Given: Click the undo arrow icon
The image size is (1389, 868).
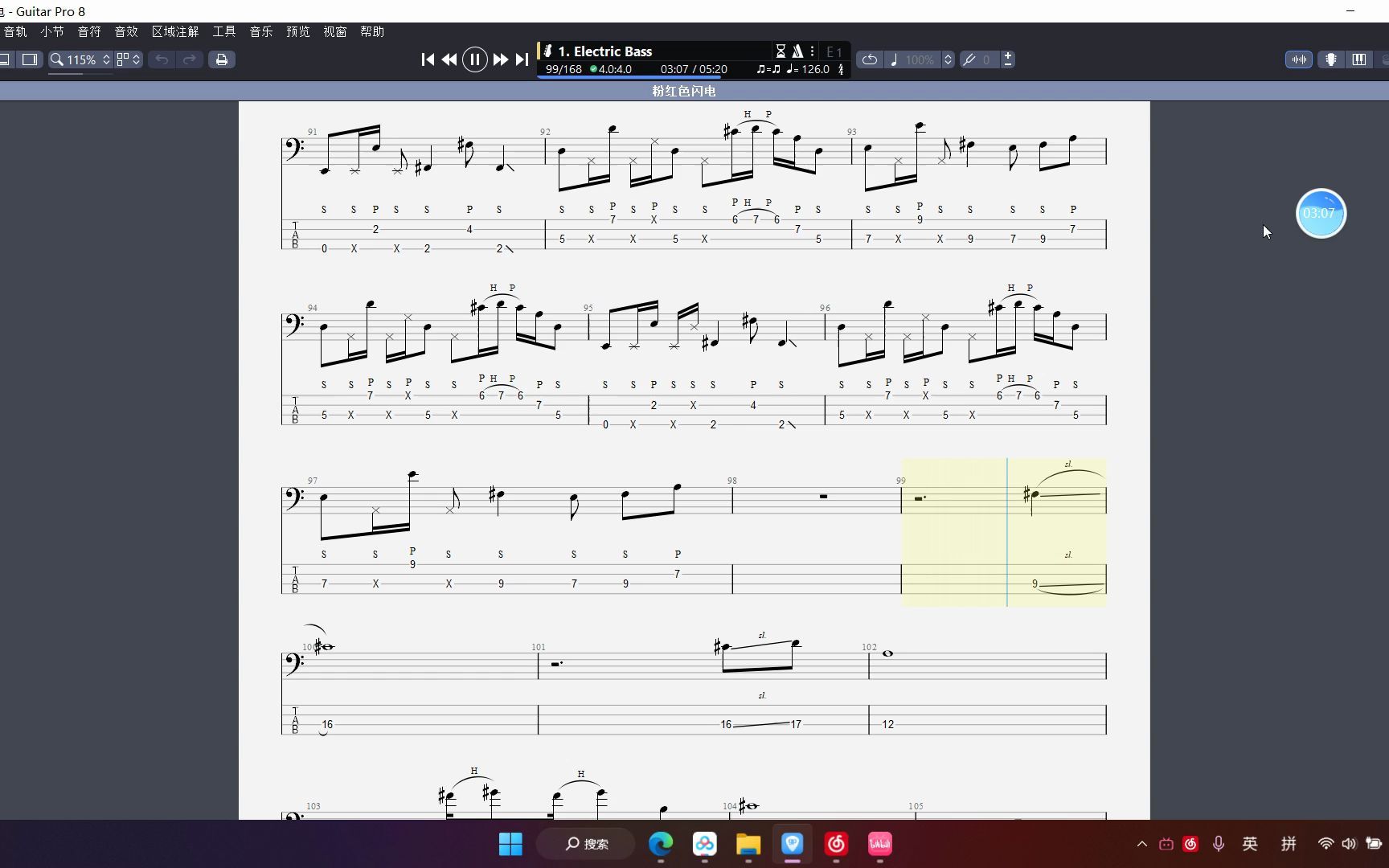Looking at the screenshot, I should pyautogui.click(x=162, y=59).
